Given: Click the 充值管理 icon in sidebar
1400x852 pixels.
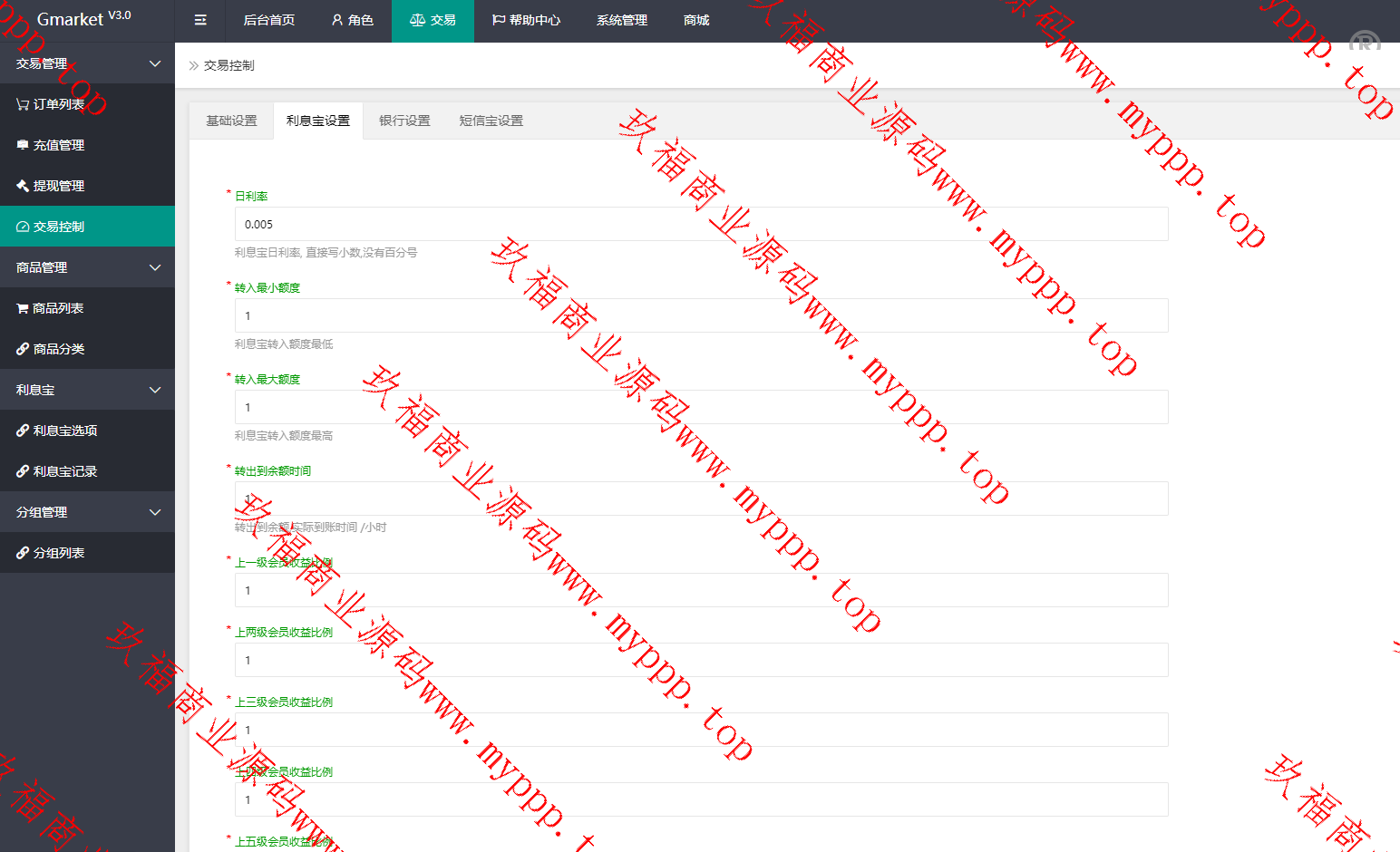Looking at the screenshot, I should (x=23, y=145).
